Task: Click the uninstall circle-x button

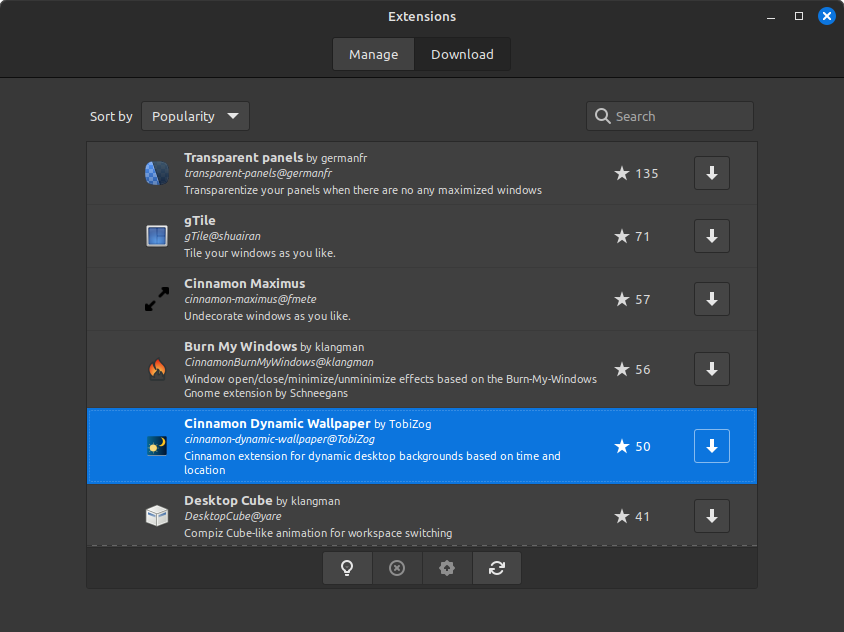Action: [x=397, y=568]
